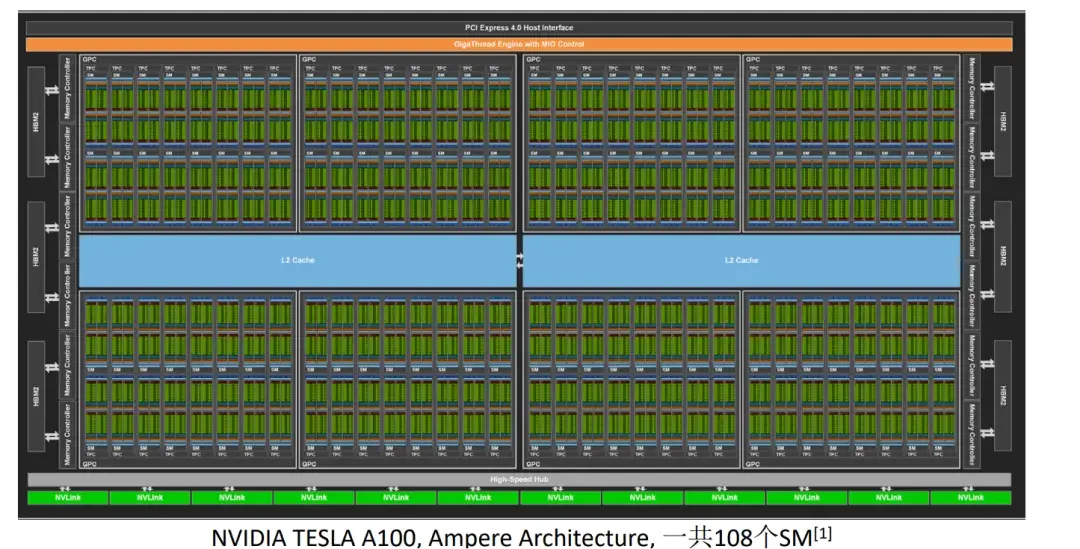Click the top-left HBM2 memory block
1080x549 pixels.
(x=37, y=122)
